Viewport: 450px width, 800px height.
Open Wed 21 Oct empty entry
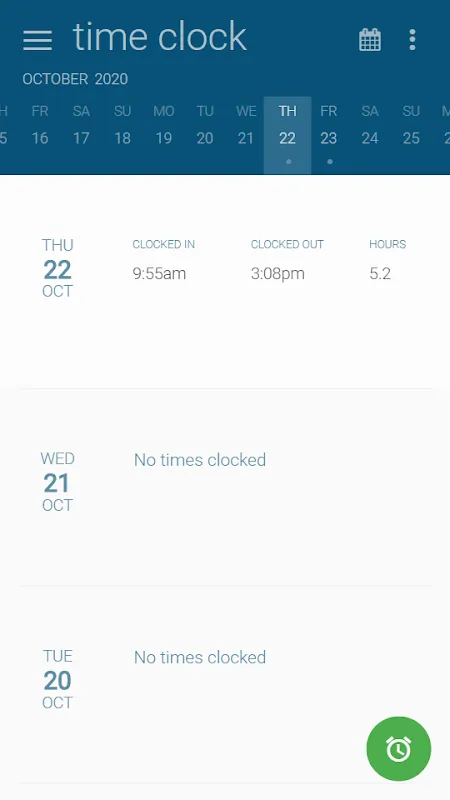coord(225,487)
